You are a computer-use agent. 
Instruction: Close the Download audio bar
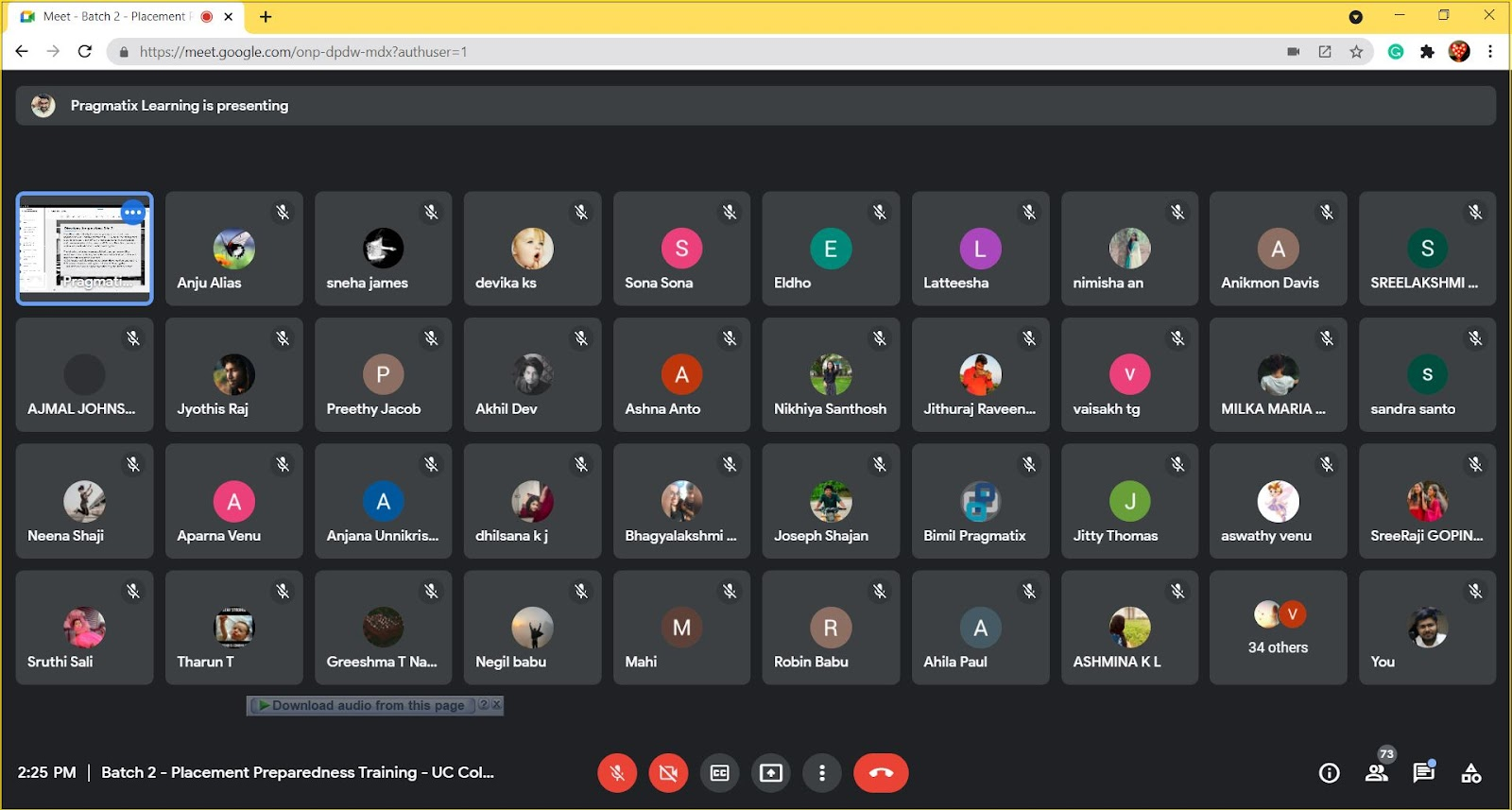click(496, 705)
